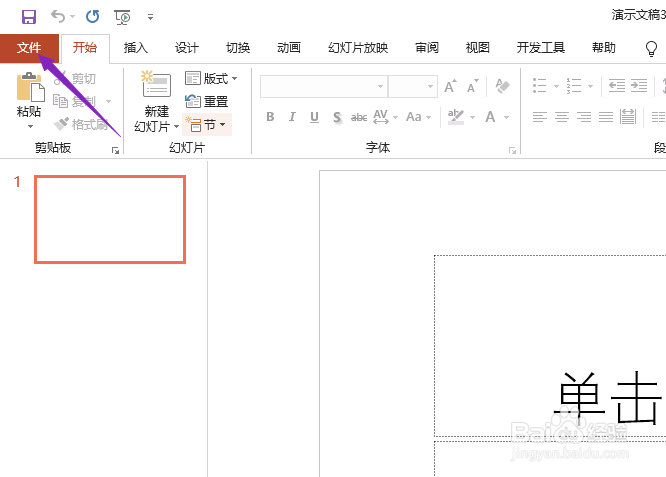Click the align left icon

coord(540,117)
